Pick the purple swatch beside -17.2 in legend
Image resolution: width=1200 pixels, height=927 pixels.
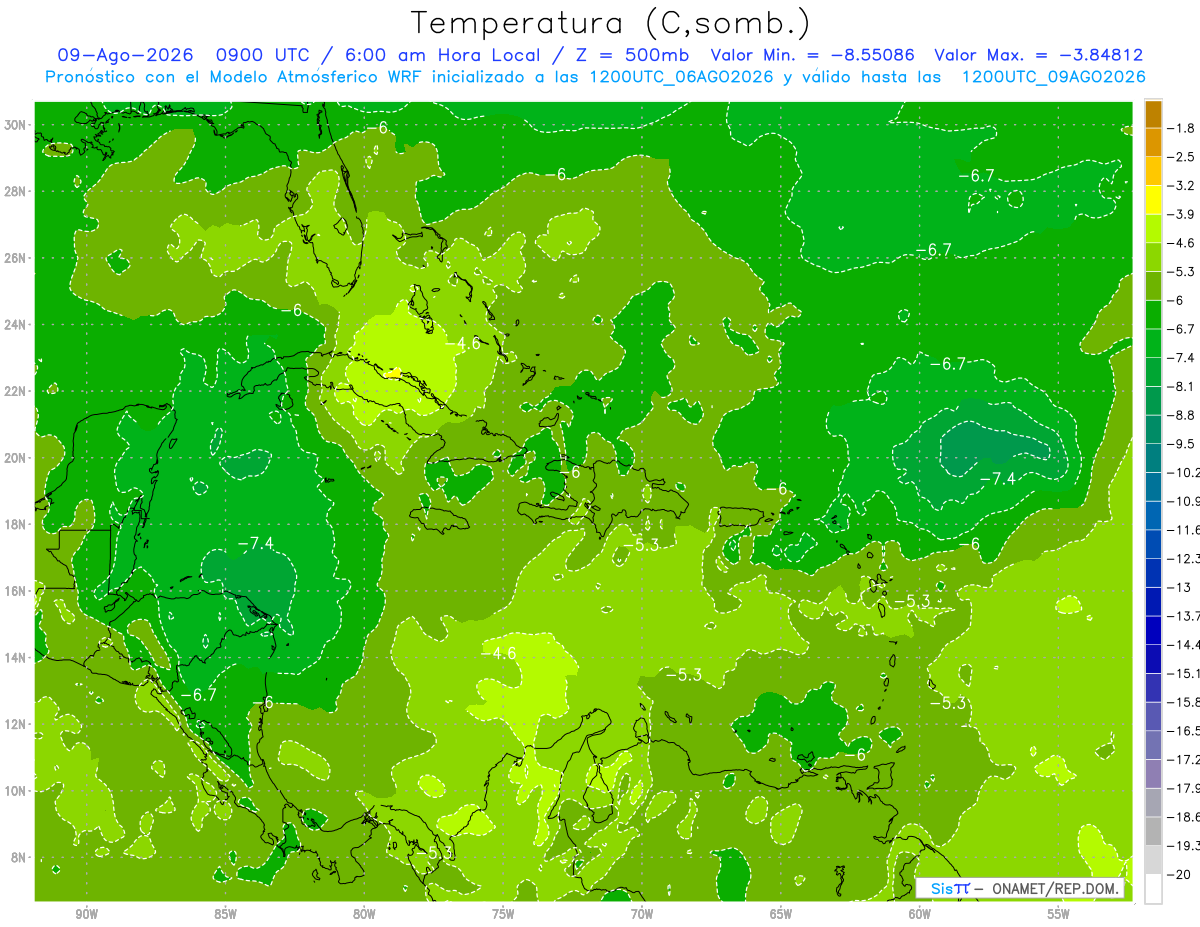tap(1153, 773)
